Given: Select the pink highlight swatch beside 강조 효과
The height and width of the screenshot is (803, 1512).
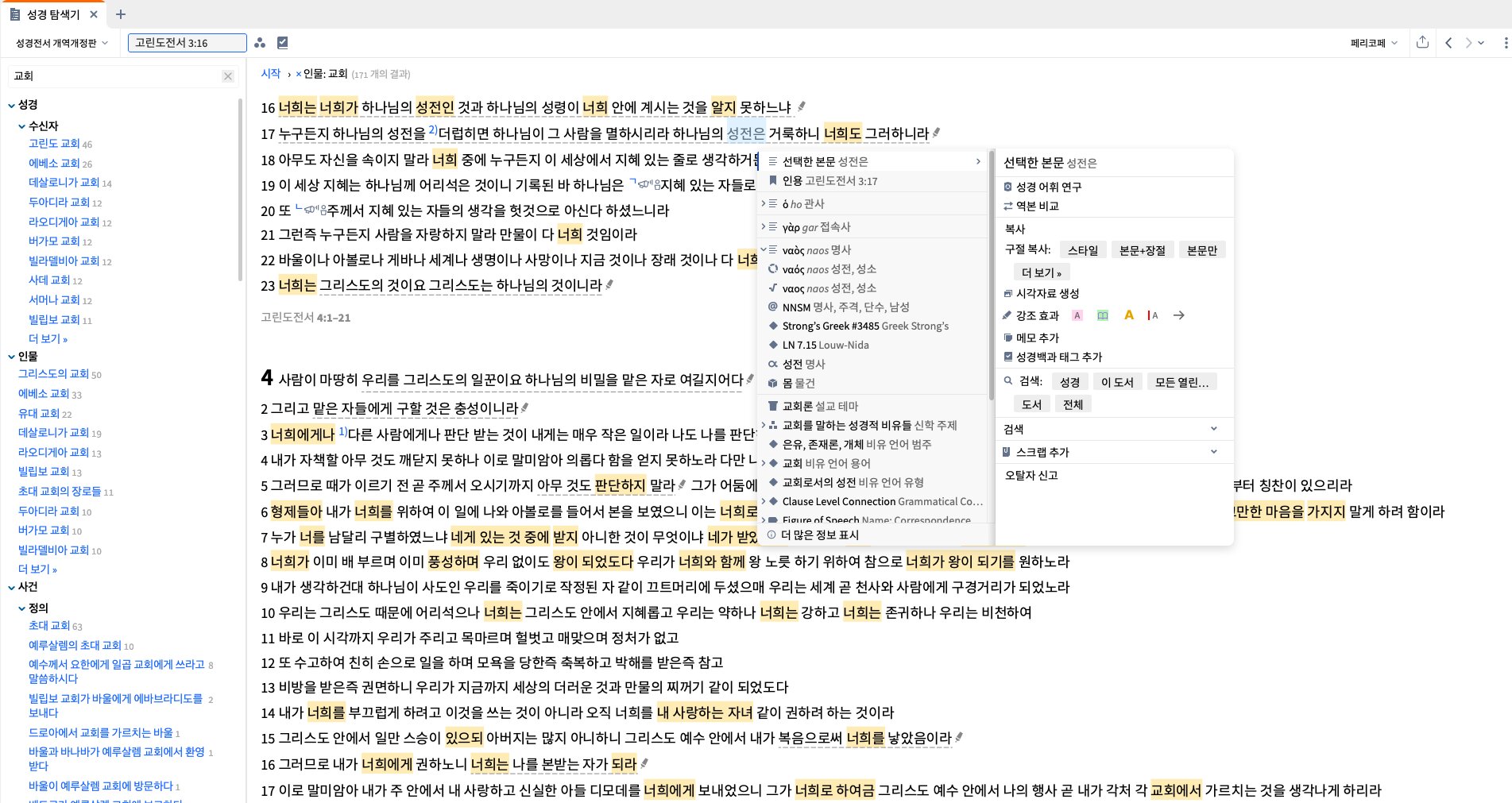Looking at the screenshot, I should (x=1077, y=315).
